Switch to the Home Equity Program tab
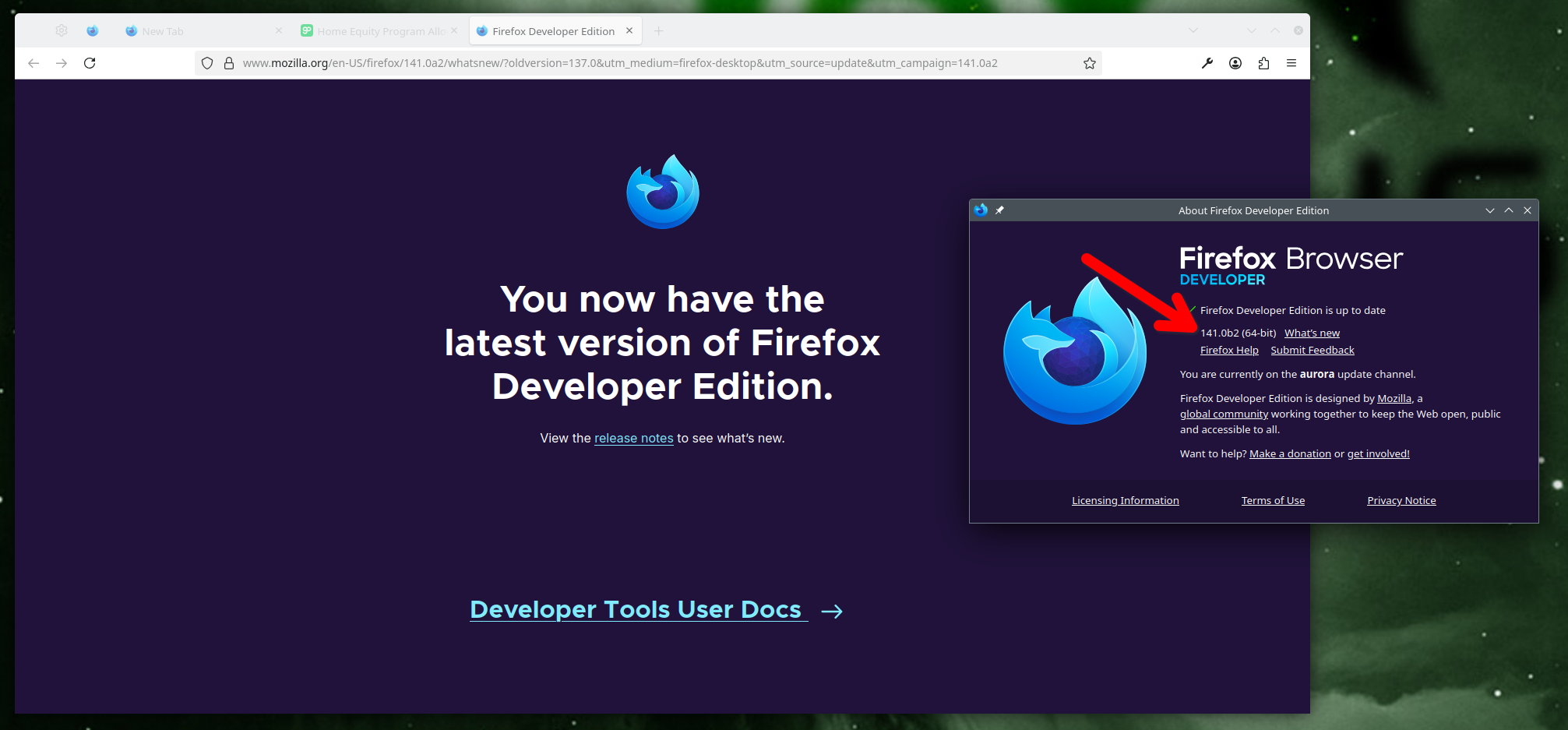 [380, 31]
